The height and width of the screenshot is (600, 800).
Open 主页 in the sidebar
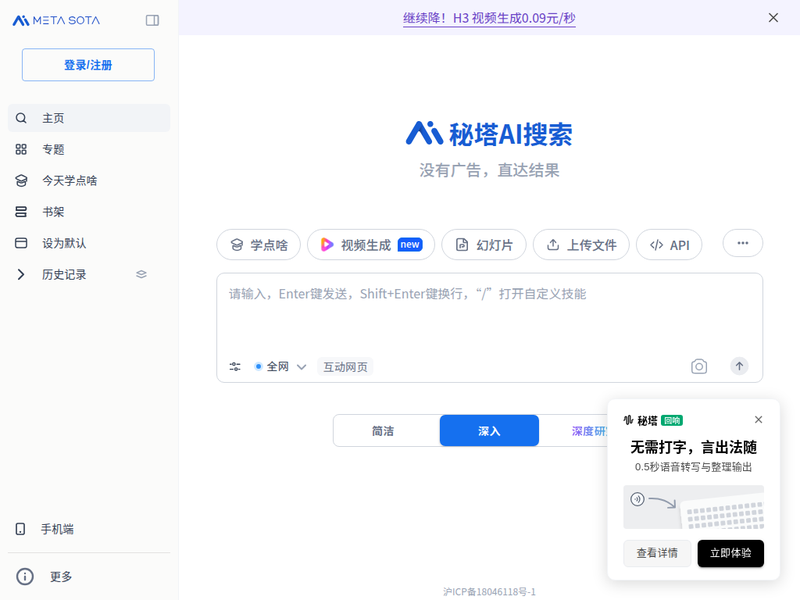89,118
